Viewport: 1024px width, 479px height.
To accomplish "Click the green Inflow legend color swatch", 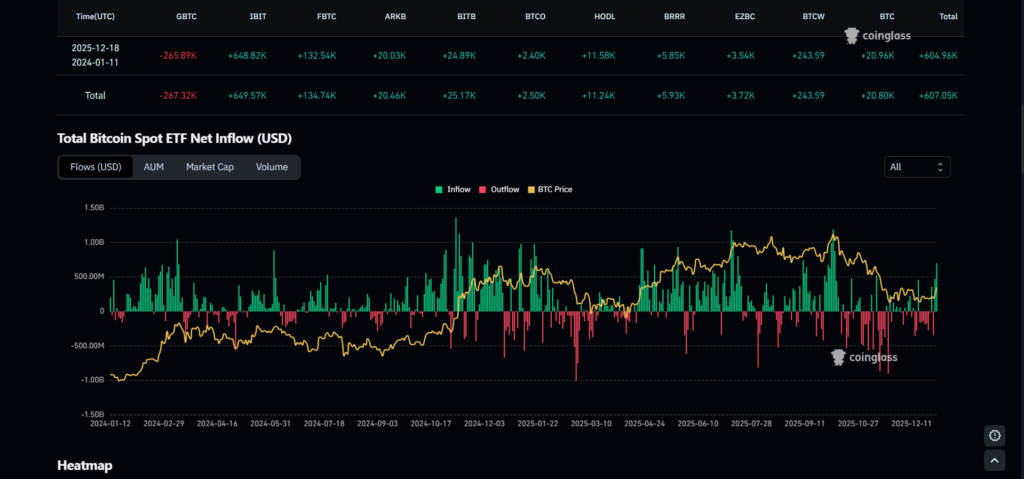I will coord(438,189).
